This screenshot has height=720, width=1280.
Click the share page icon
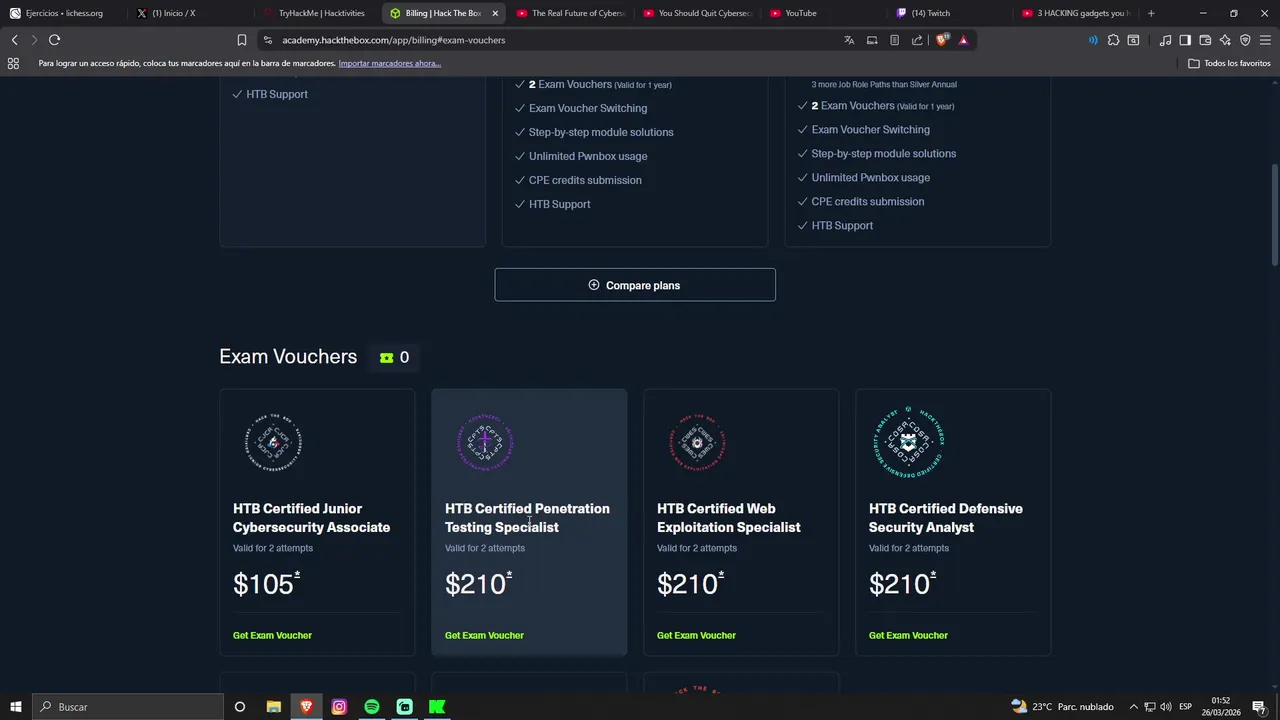click(x=917, y=40)
